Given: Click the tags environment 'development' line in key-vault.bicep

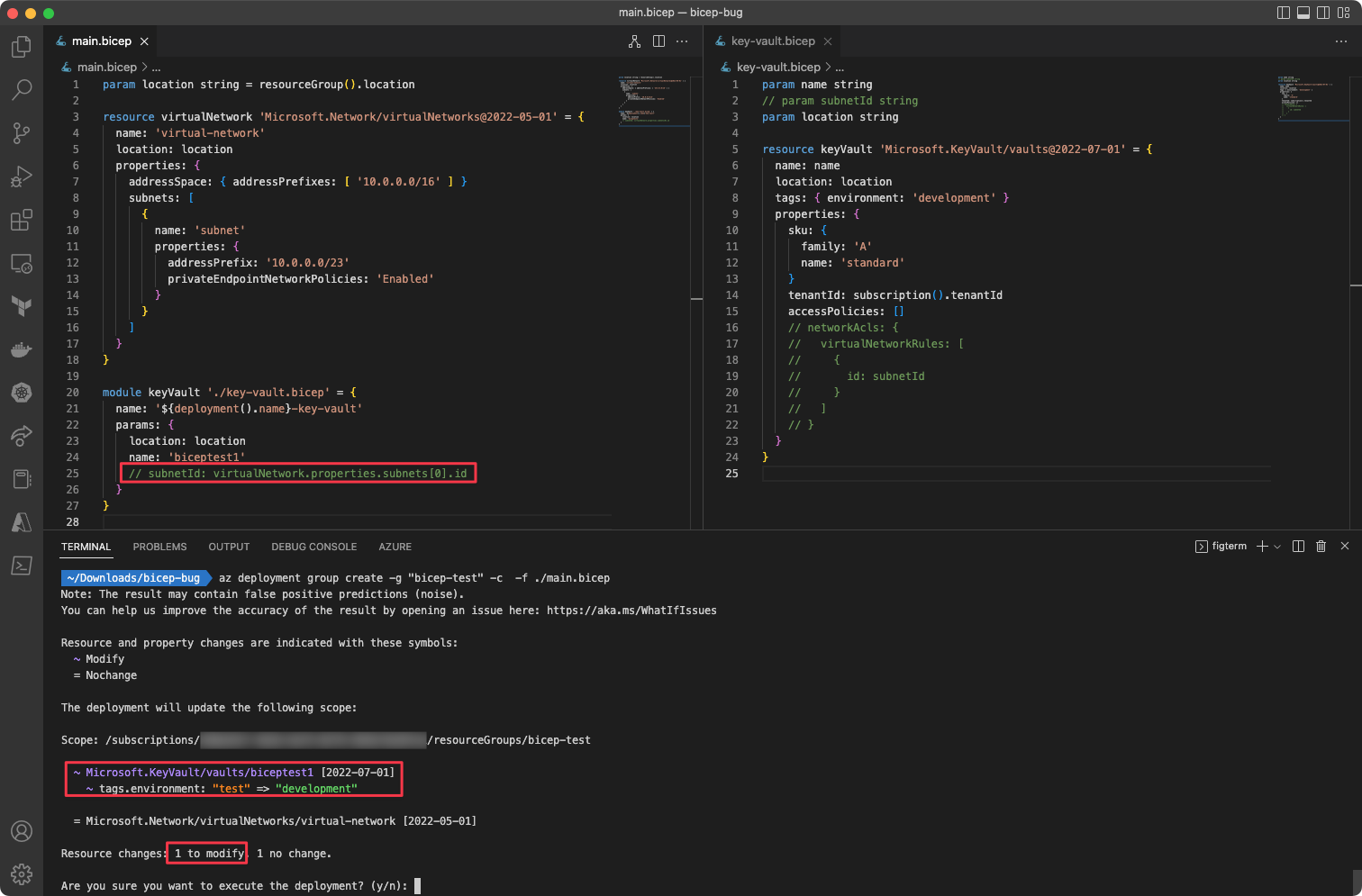Looking at the screenshot, I should coord(892,198).
